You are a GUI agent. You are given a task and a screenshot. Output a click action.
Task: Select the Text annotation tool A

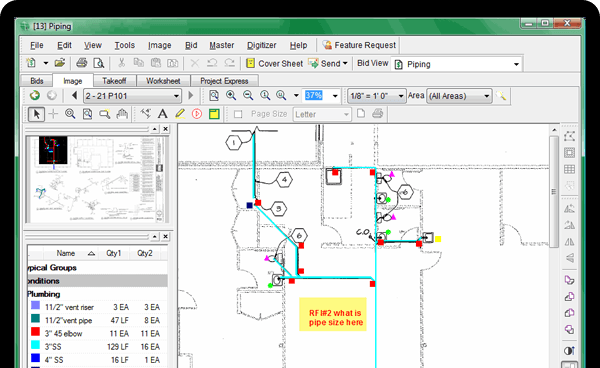(163, 114)
